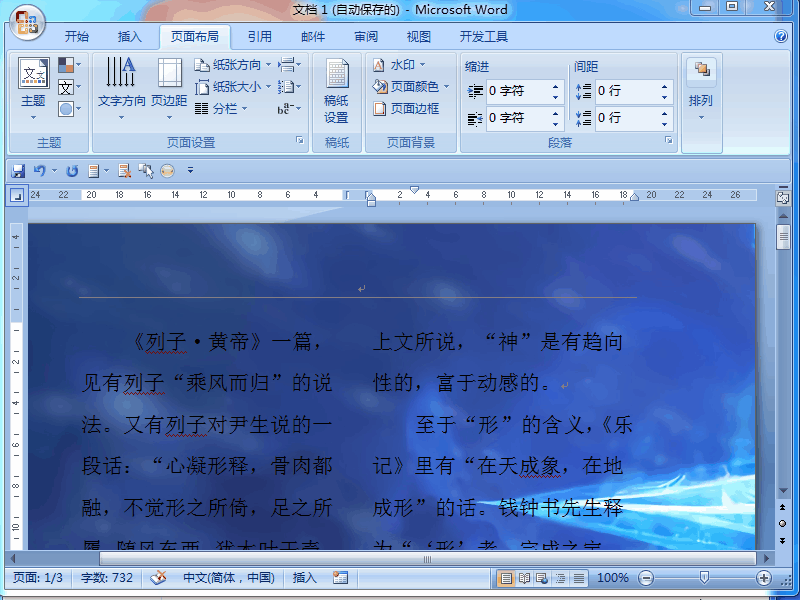
Task: Click the round orange icon in quick access toolbar
Action: (x=167, y=171)
